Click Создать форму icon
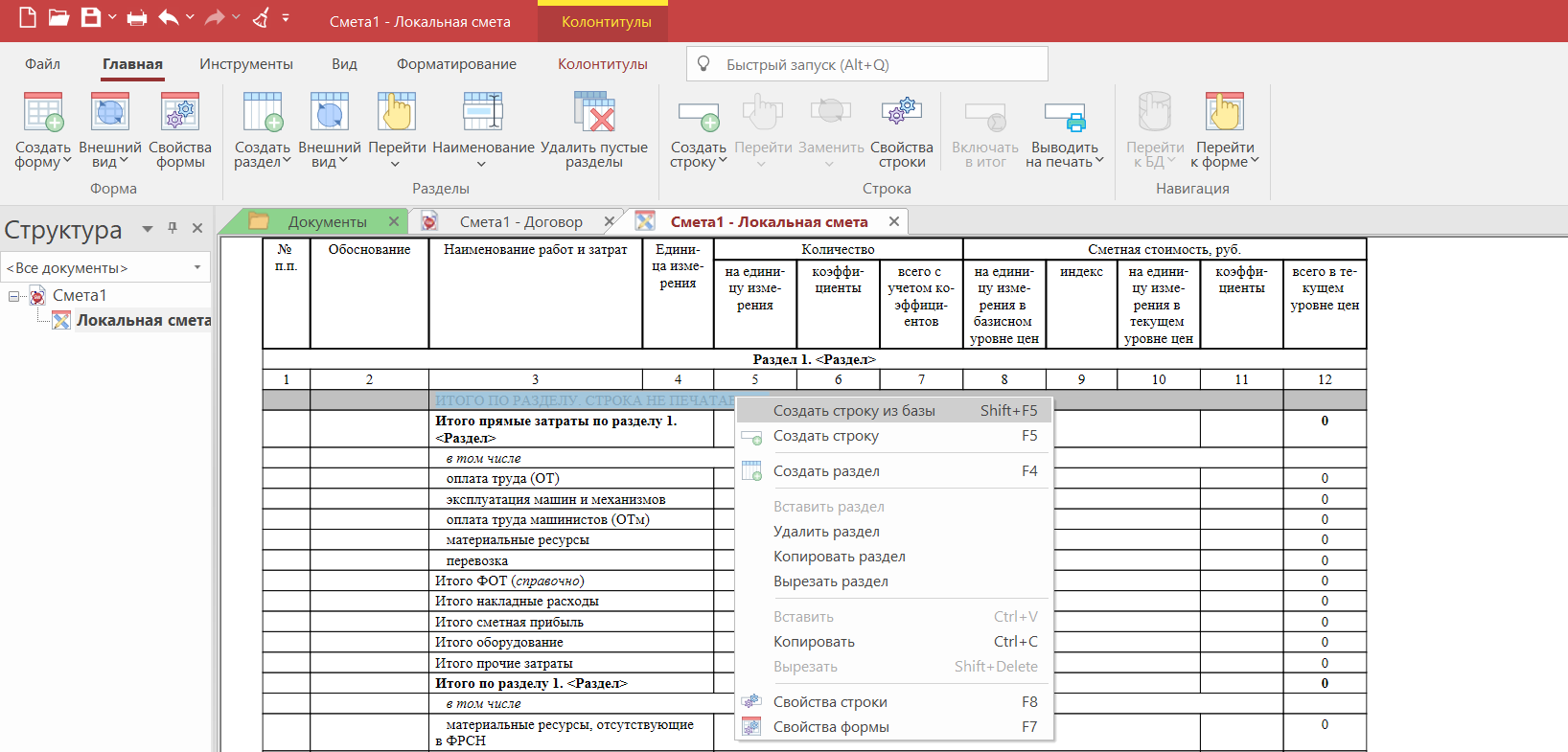This screenshot has width=1568, height=752. (43, 112)
